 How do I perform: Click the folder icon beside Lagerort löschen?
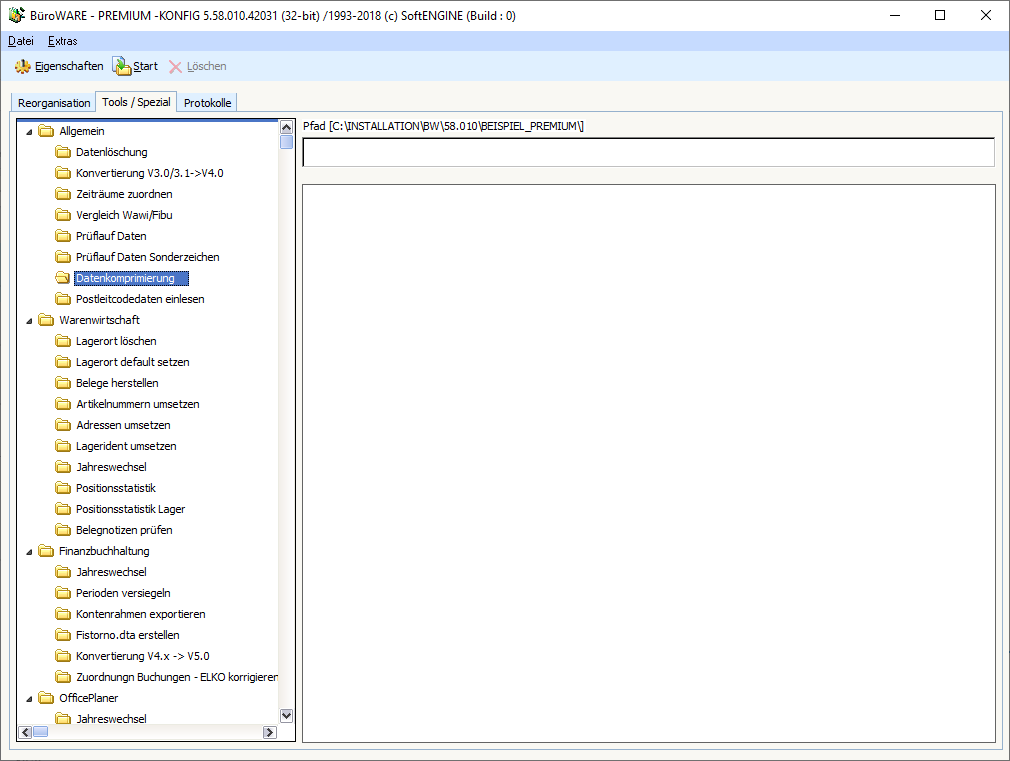[63, 341]
